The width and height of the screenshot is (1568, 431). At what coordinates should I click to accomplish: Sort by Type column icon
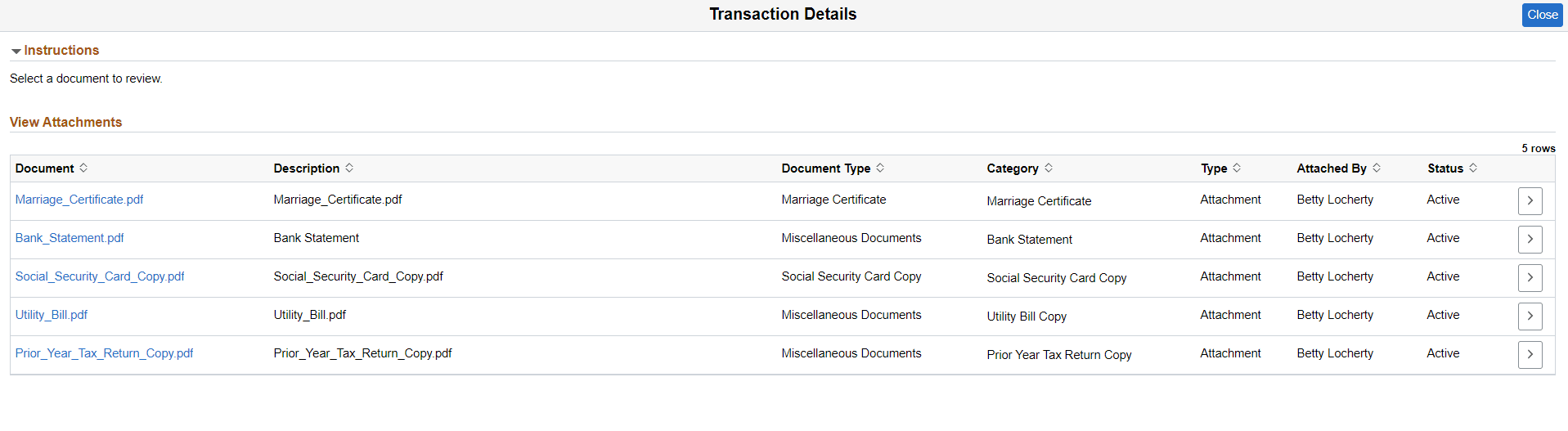(1237, 168)
